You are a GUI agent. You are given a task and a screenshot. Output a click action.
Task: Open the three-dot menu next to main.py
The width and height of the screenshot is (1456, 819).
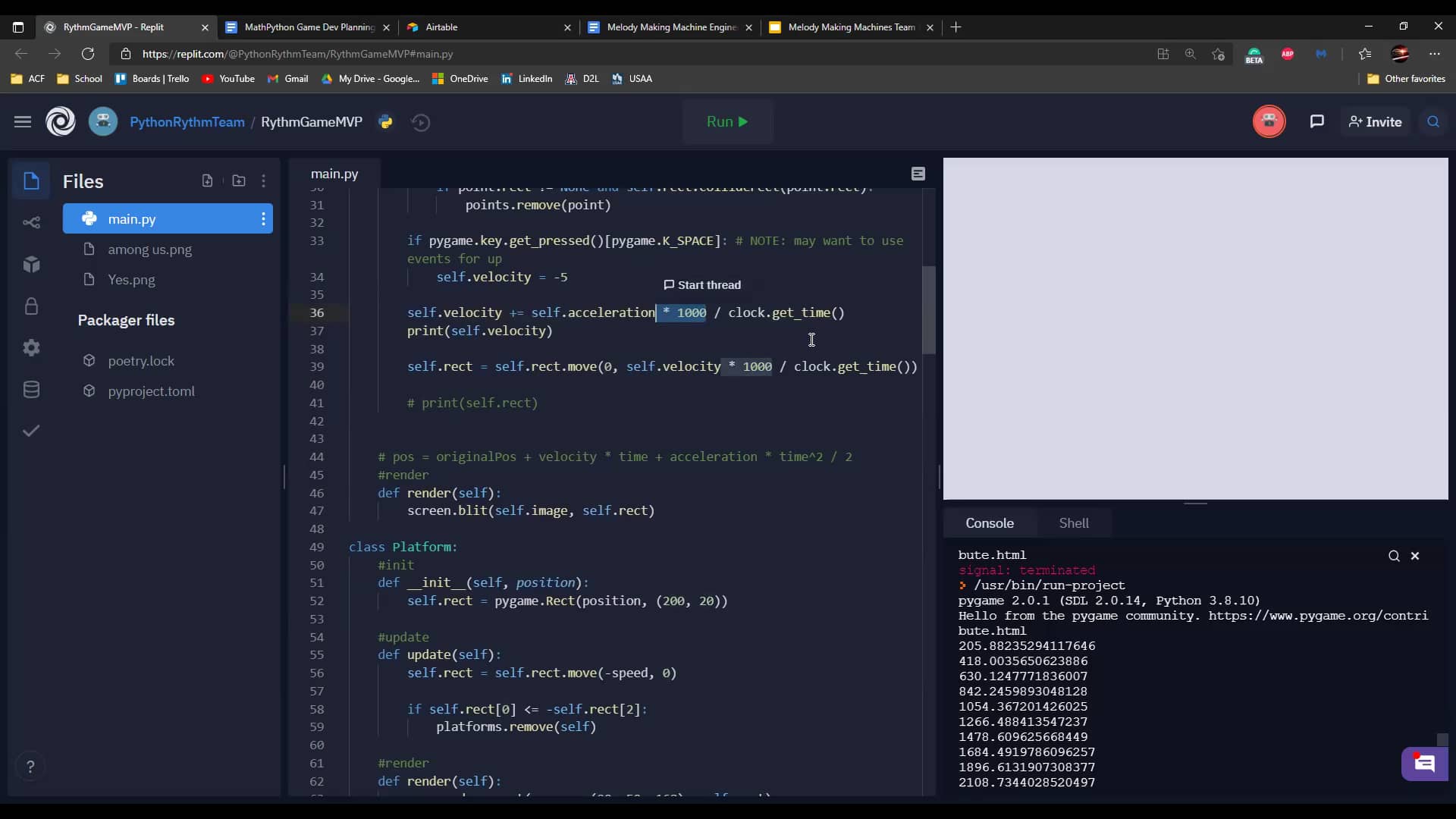(263, 219)
